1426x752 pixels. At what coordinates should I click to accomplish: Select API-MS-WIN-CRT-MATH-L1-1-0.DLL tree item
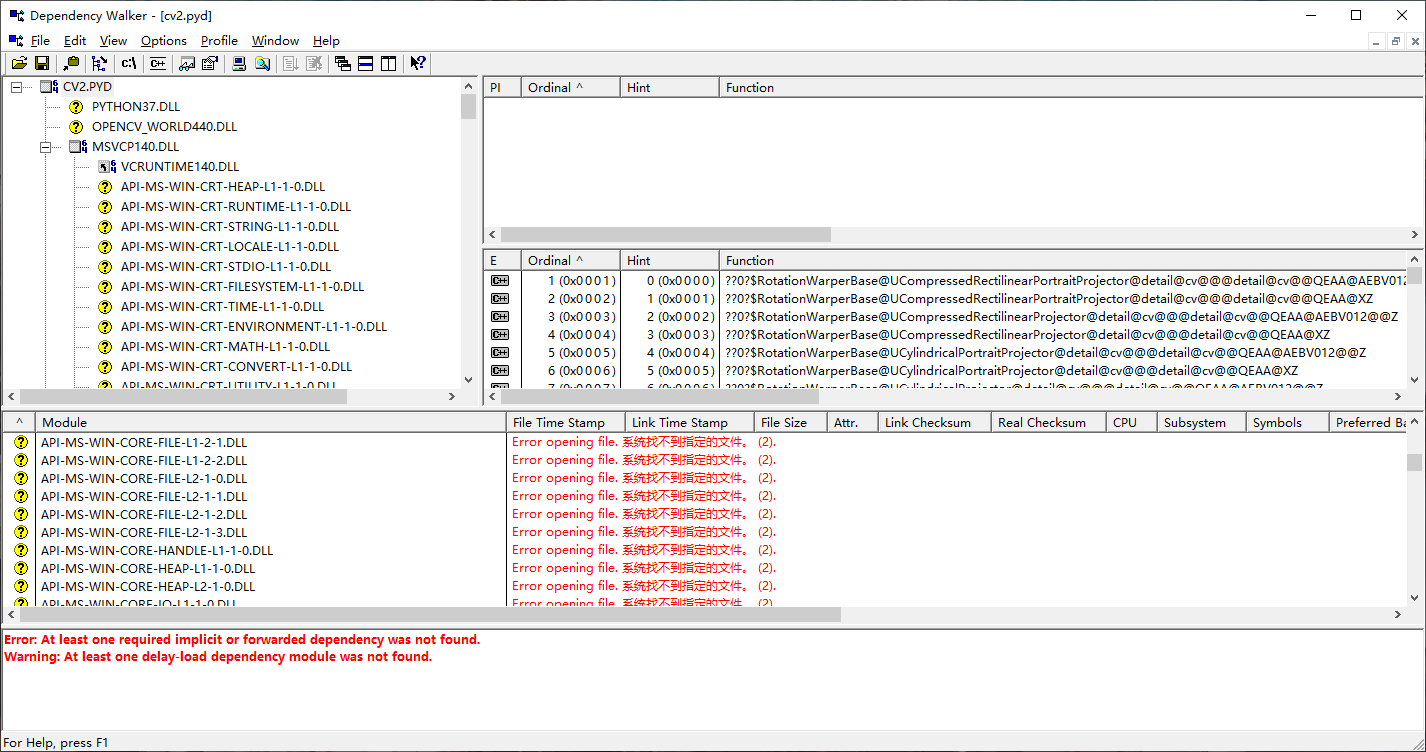click(225, 346)
